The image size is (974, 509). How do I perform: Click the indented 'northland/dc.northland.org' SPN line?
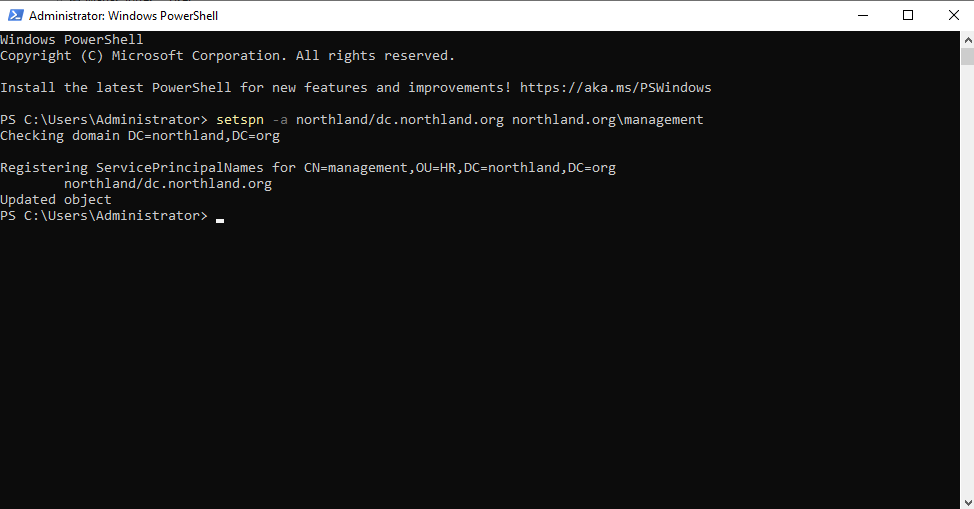tap(167, 184)
